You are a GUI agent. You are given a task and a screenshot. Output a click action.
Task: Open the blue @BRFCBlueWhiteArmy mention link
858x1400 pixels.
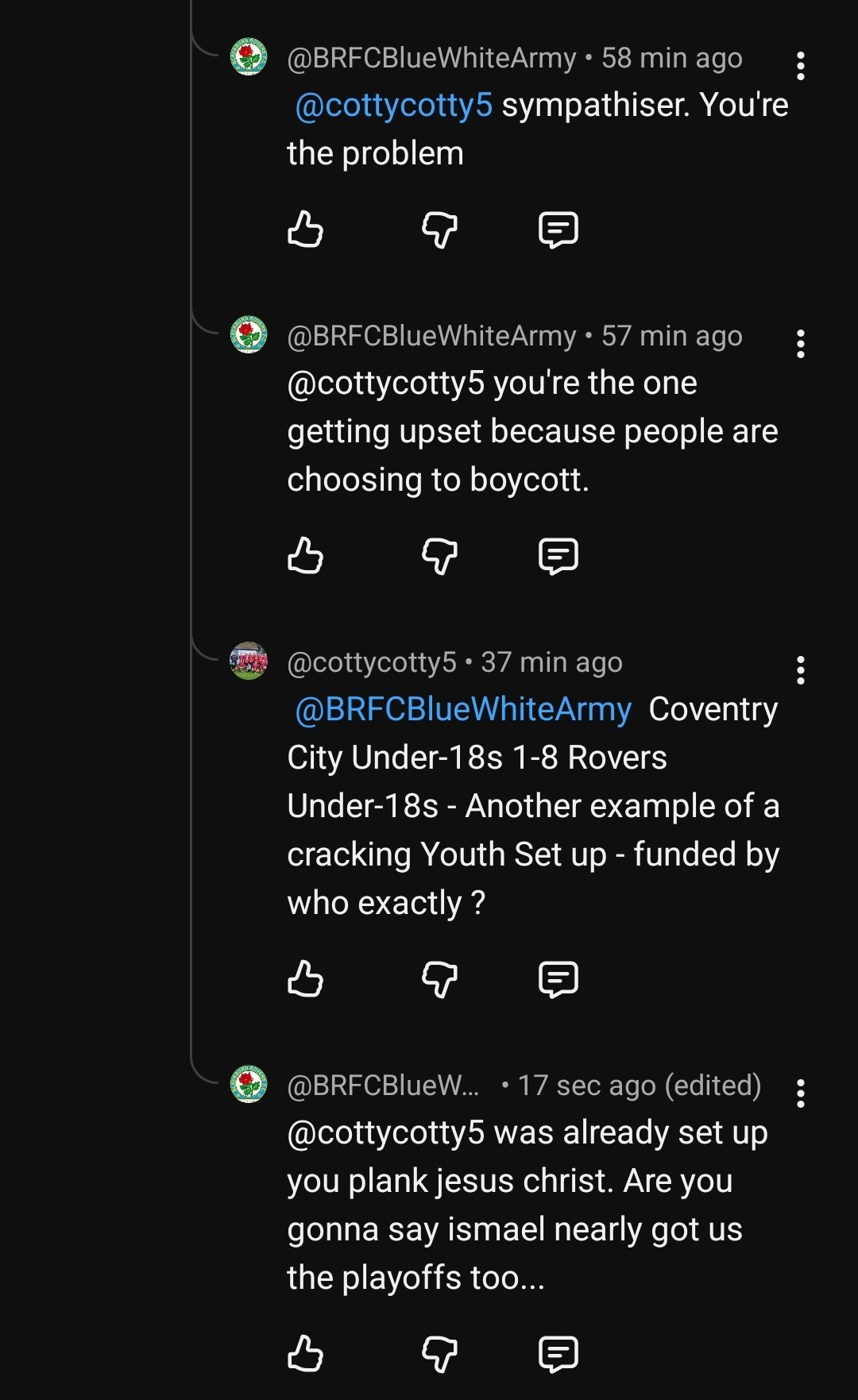click(463, 709)
